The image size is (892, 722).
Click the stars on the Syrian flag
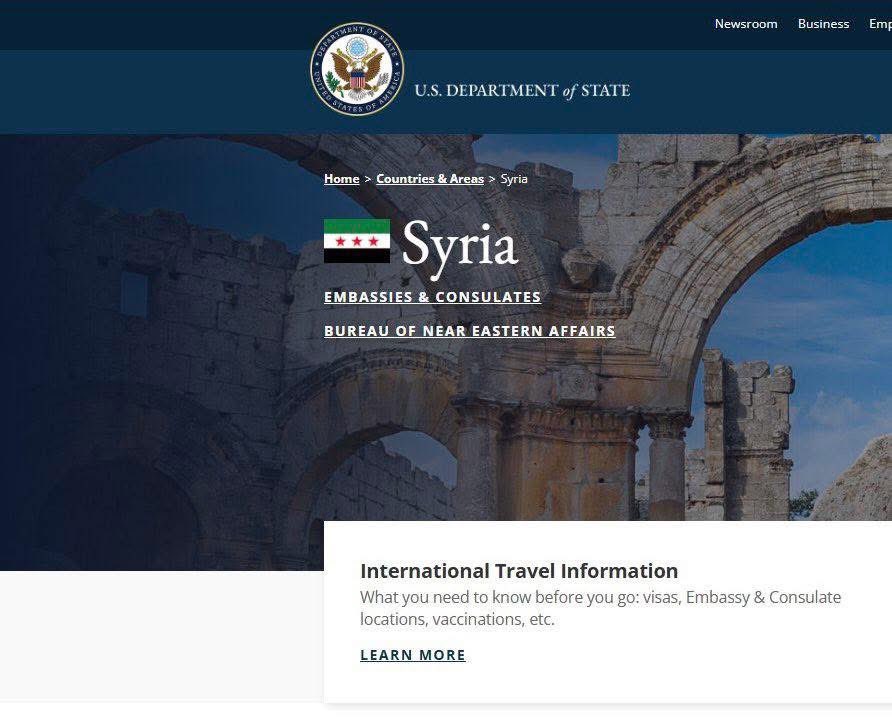point(356,243)
